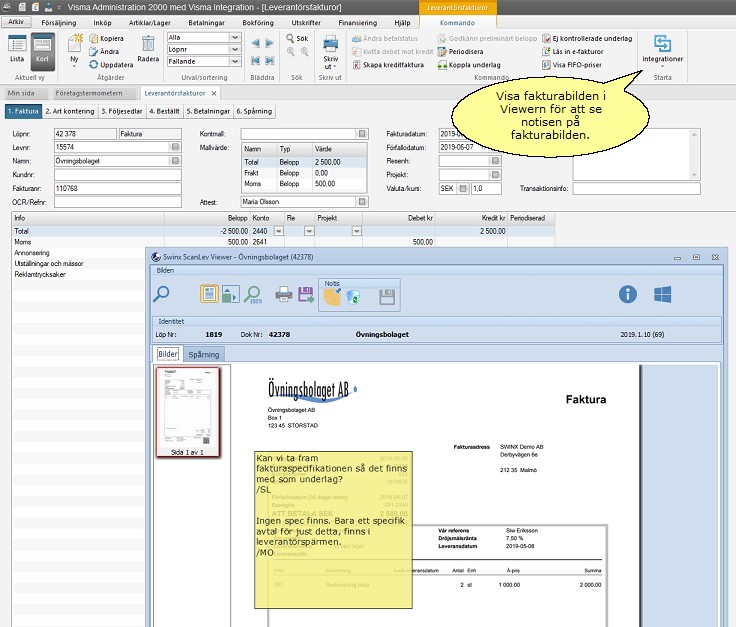Jump to first record arrow
The width and height of the screenshot is (736, 627).
coord(255,61)
